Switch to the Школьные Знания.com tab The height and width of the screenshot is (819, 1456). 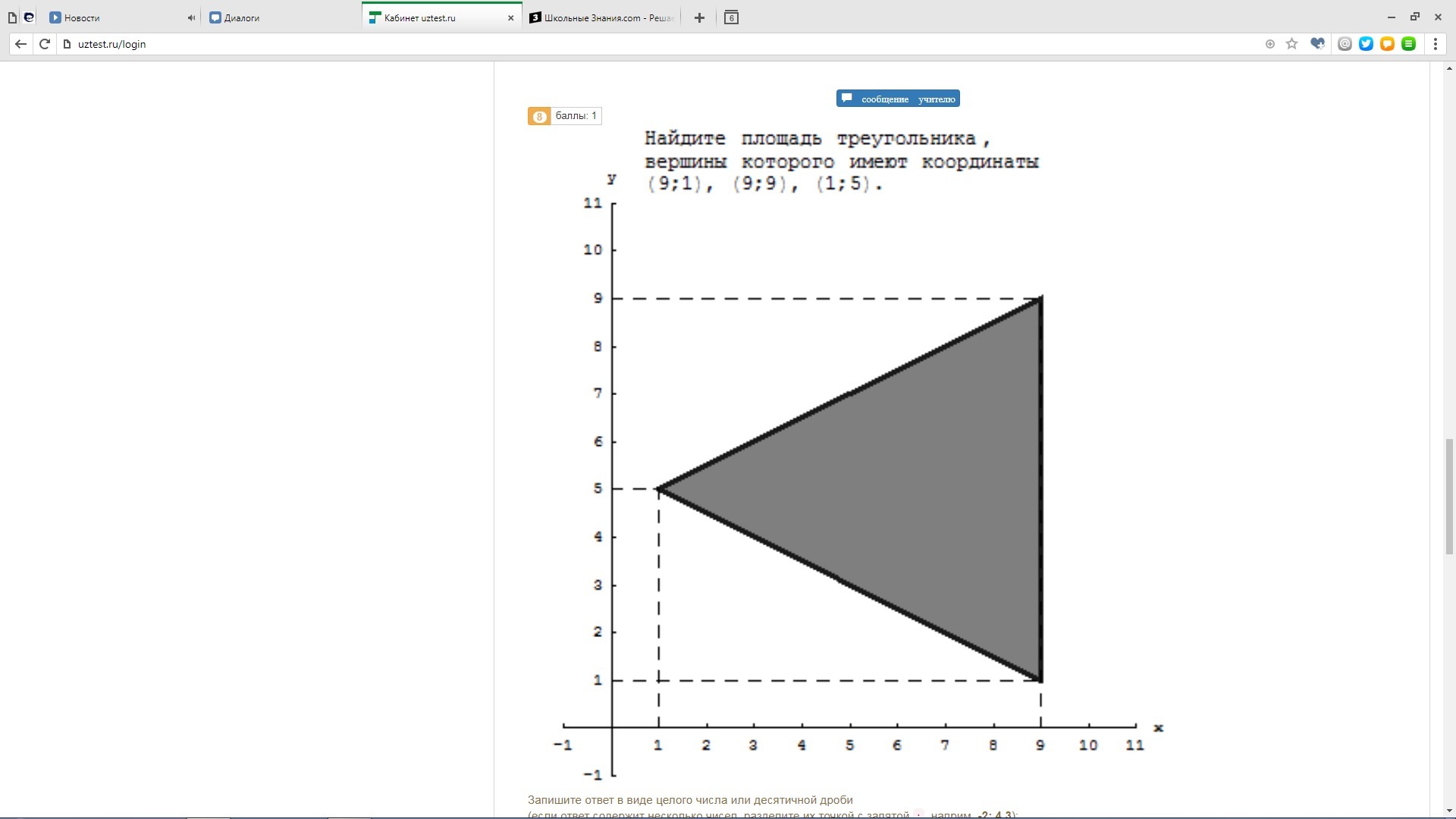coord(603,17)
